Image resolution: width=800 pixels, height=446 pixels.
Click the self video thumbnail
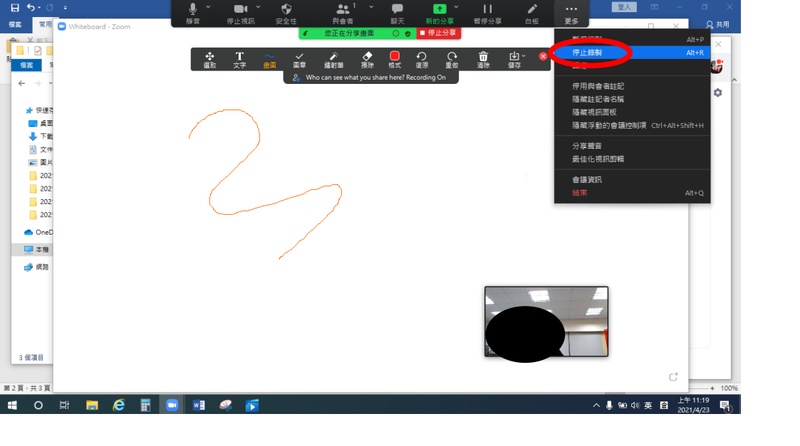coord(546,321)
